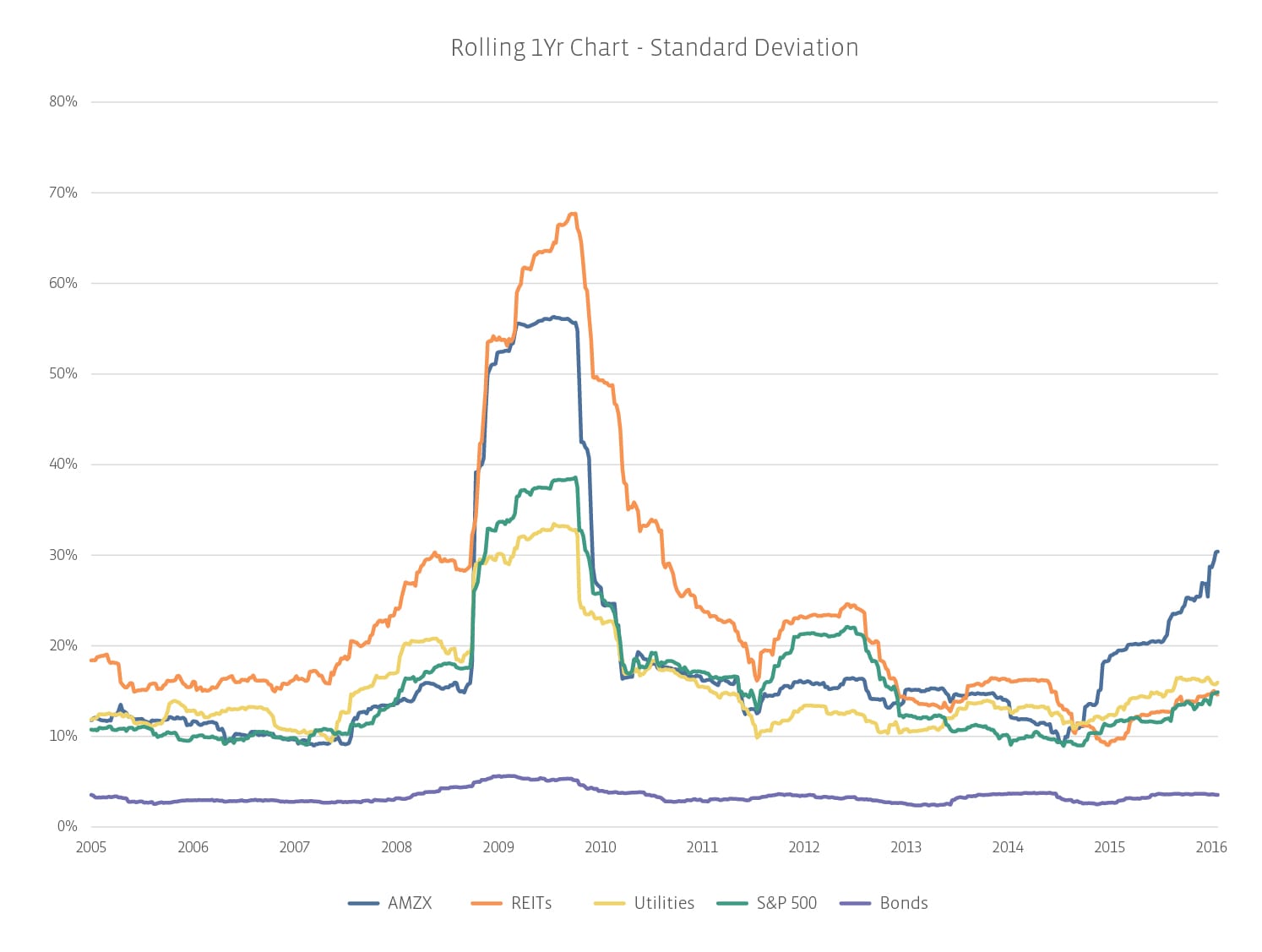Click the yellow Utilities legend line swatch
The width and height of the screenshot is (1262, 952).
(x=609, y=904)
